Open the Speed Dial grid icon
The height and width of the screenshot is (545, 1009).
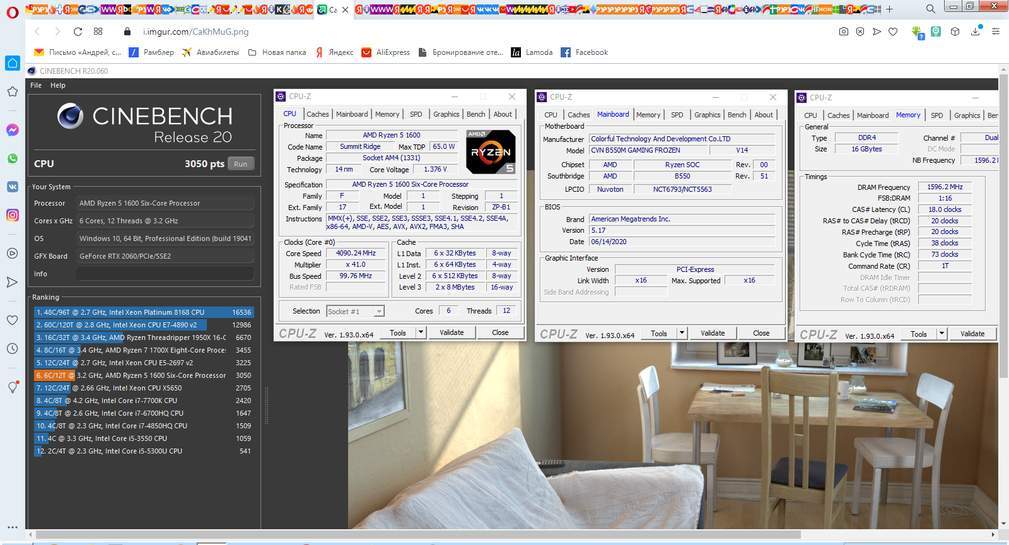coord(98,32)
